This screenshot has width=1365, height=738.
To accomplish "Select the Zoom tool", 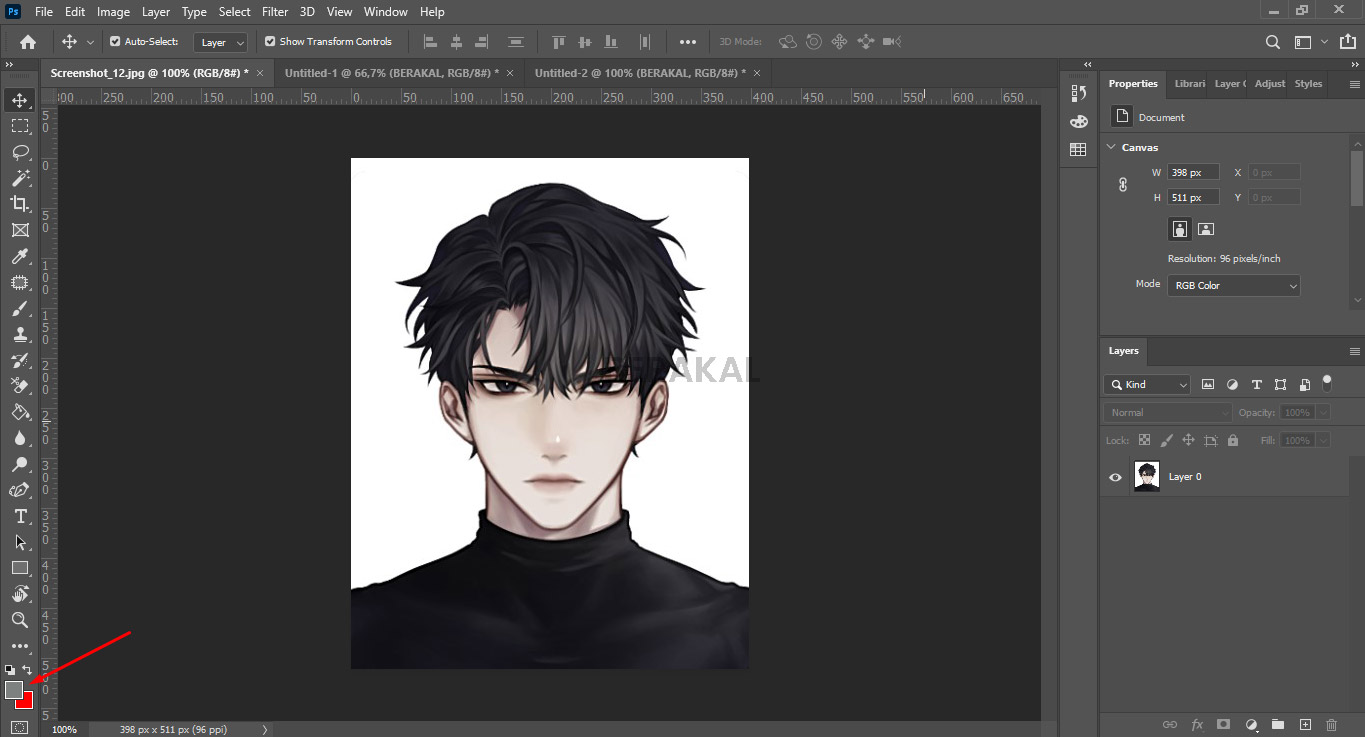I will (20, 620).
